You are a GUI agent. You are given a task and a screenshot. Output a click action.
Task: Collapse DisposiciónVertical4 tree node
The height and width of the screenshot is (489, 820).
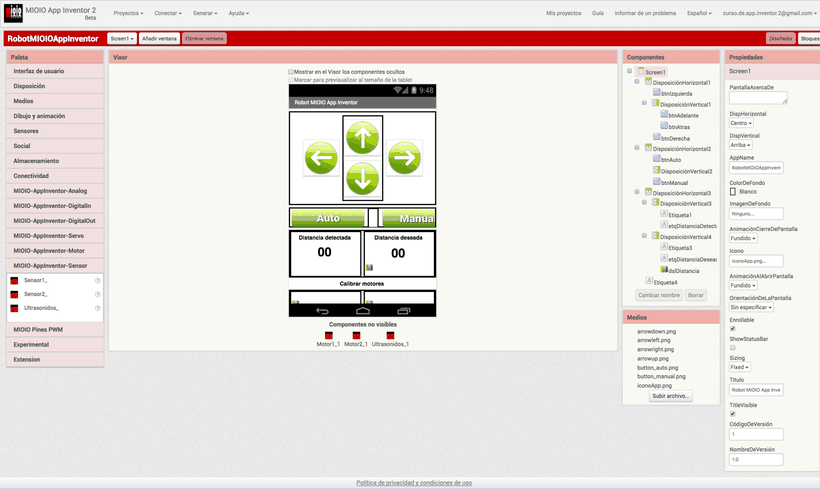pyautogui.click(x=644, y=236)
